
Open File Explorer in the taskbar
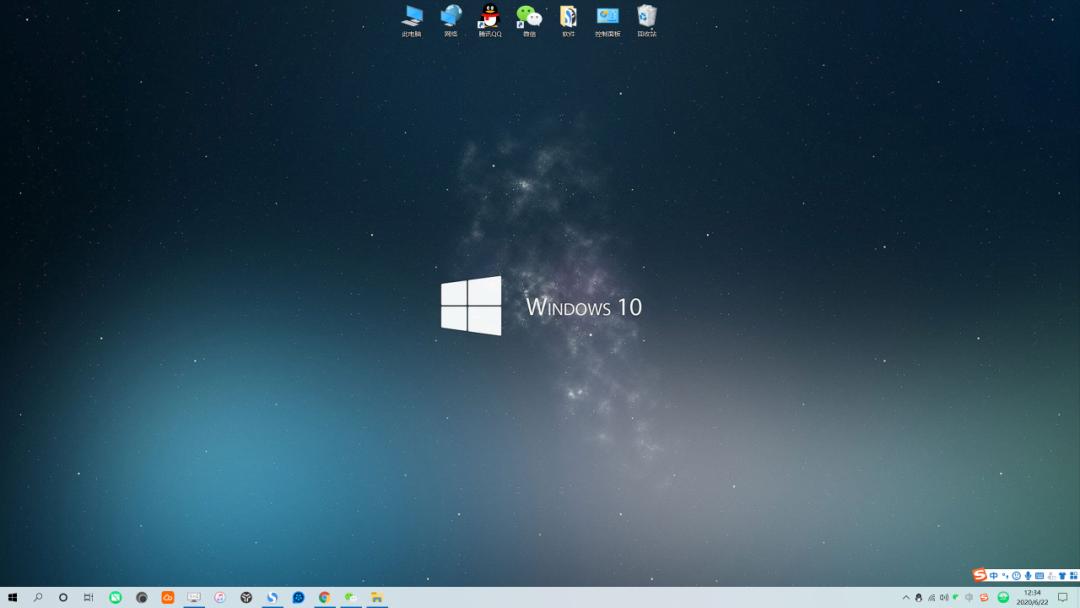click(377, 597)
